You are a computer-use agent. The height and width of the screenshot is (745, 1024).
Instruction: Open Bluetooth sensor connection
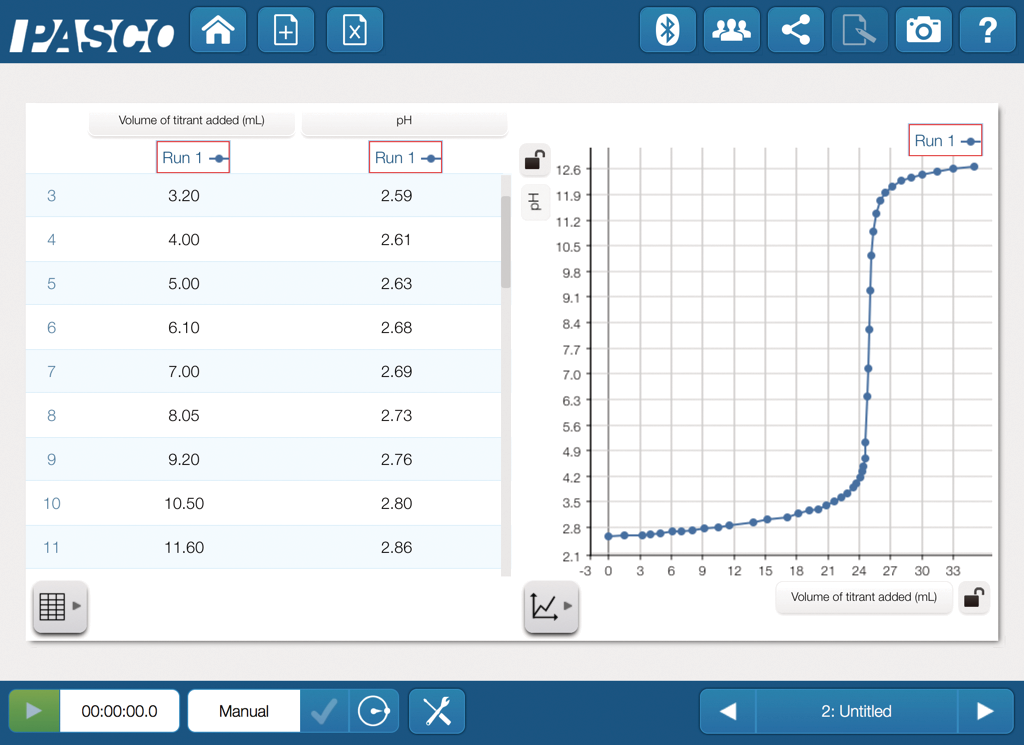(x=667, y=31)
